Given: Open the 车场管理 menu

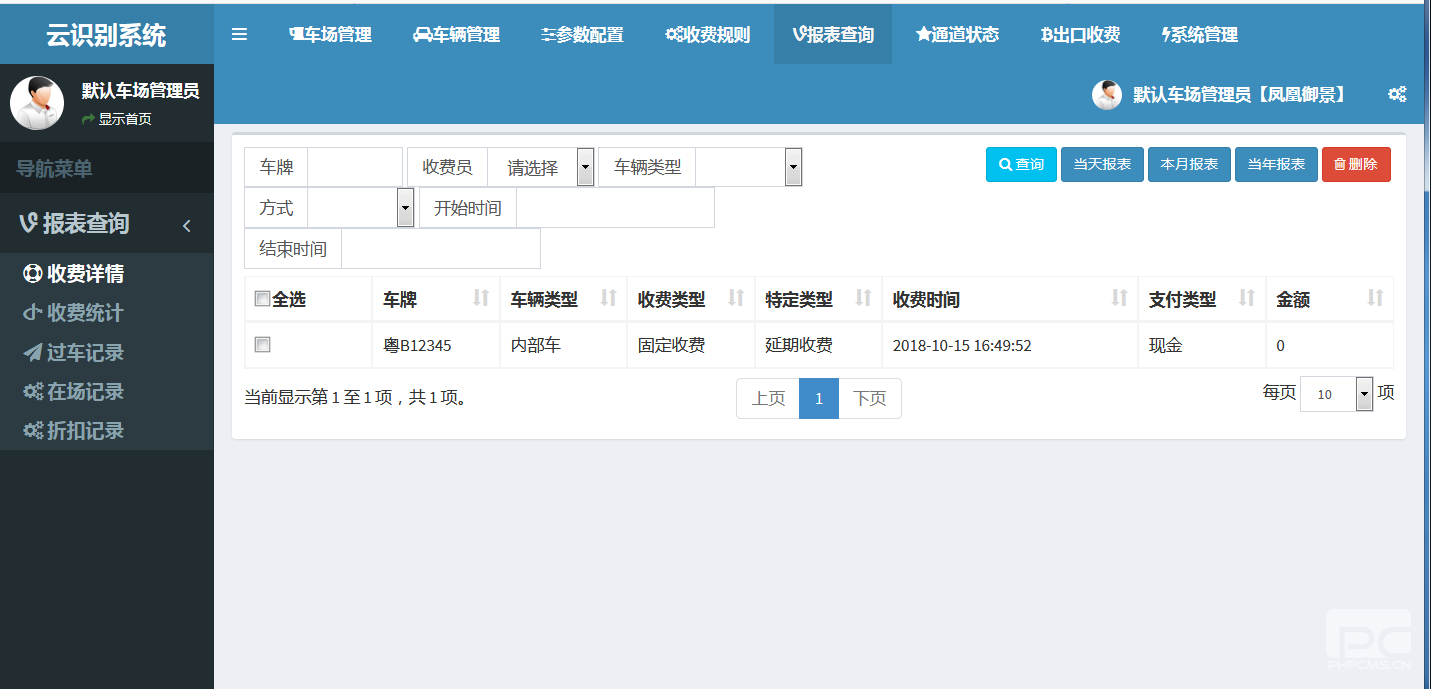Looking at the screenshot, I should [330, 35].
